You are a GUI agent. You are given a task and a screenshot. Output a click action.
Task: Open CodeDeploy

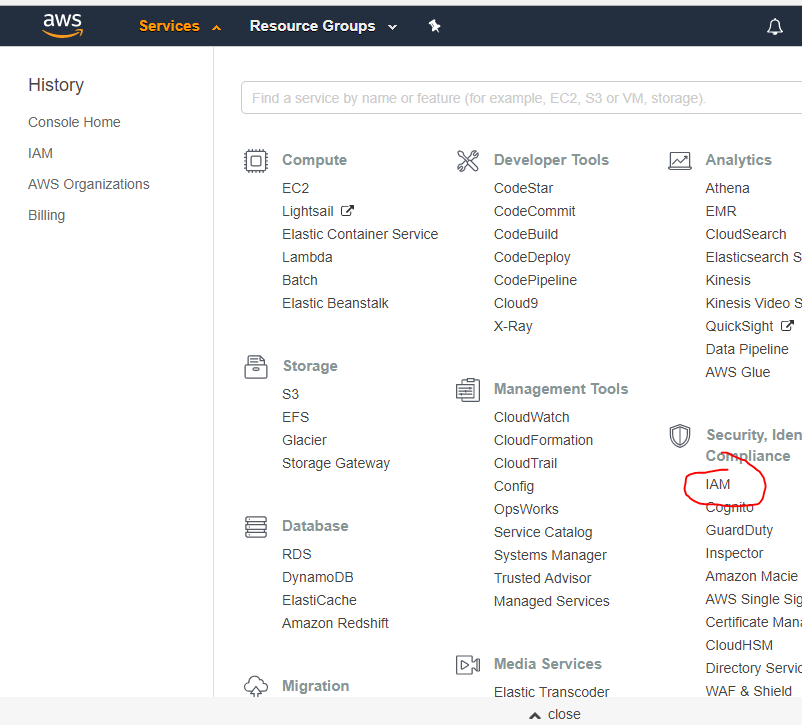532,257
